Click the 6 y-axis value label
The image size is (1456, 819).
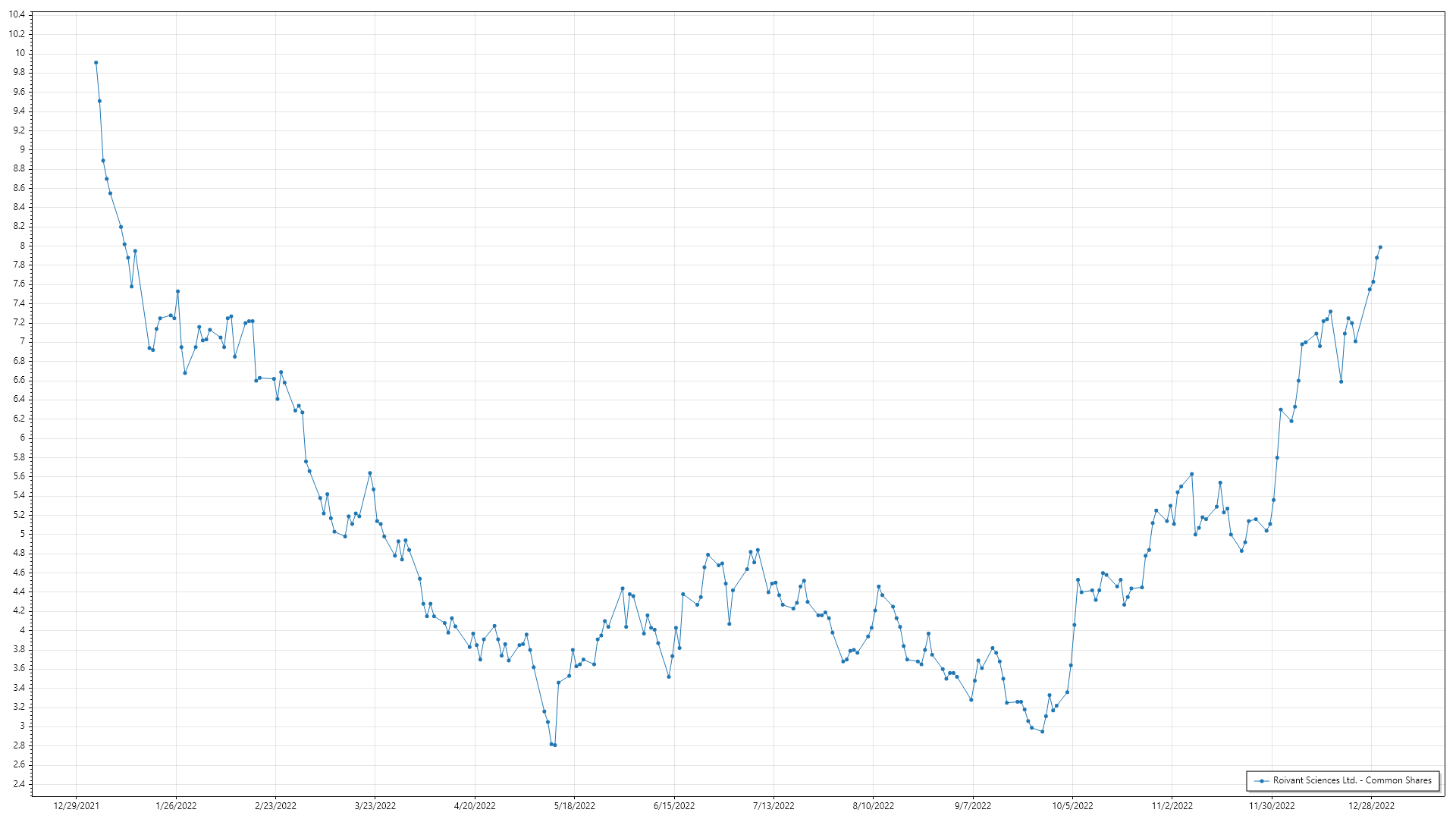pyautogui.click(x=23, y=438)
